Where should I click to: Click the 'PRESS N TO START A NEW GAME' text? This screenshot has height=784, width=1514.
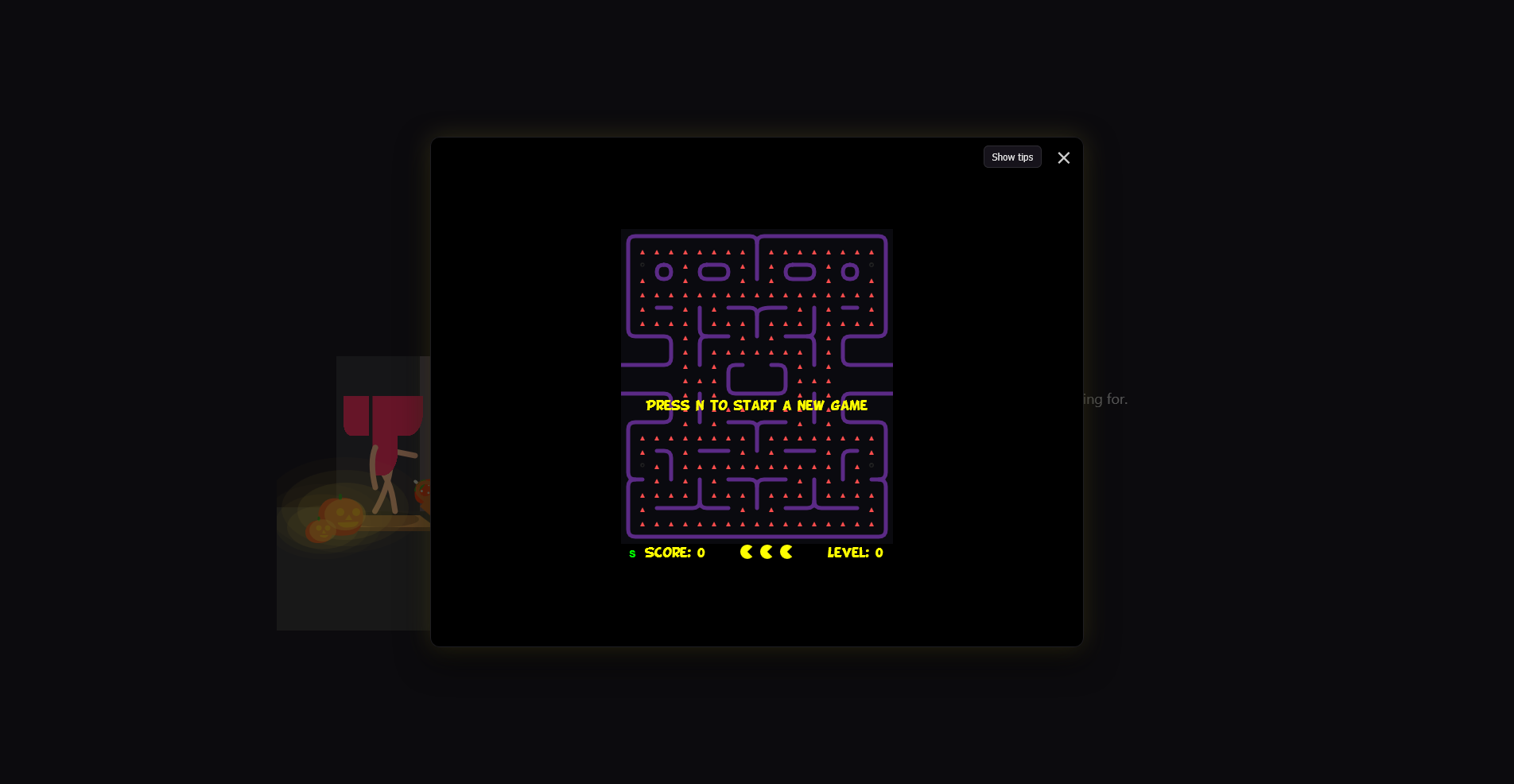coord(756,406)
